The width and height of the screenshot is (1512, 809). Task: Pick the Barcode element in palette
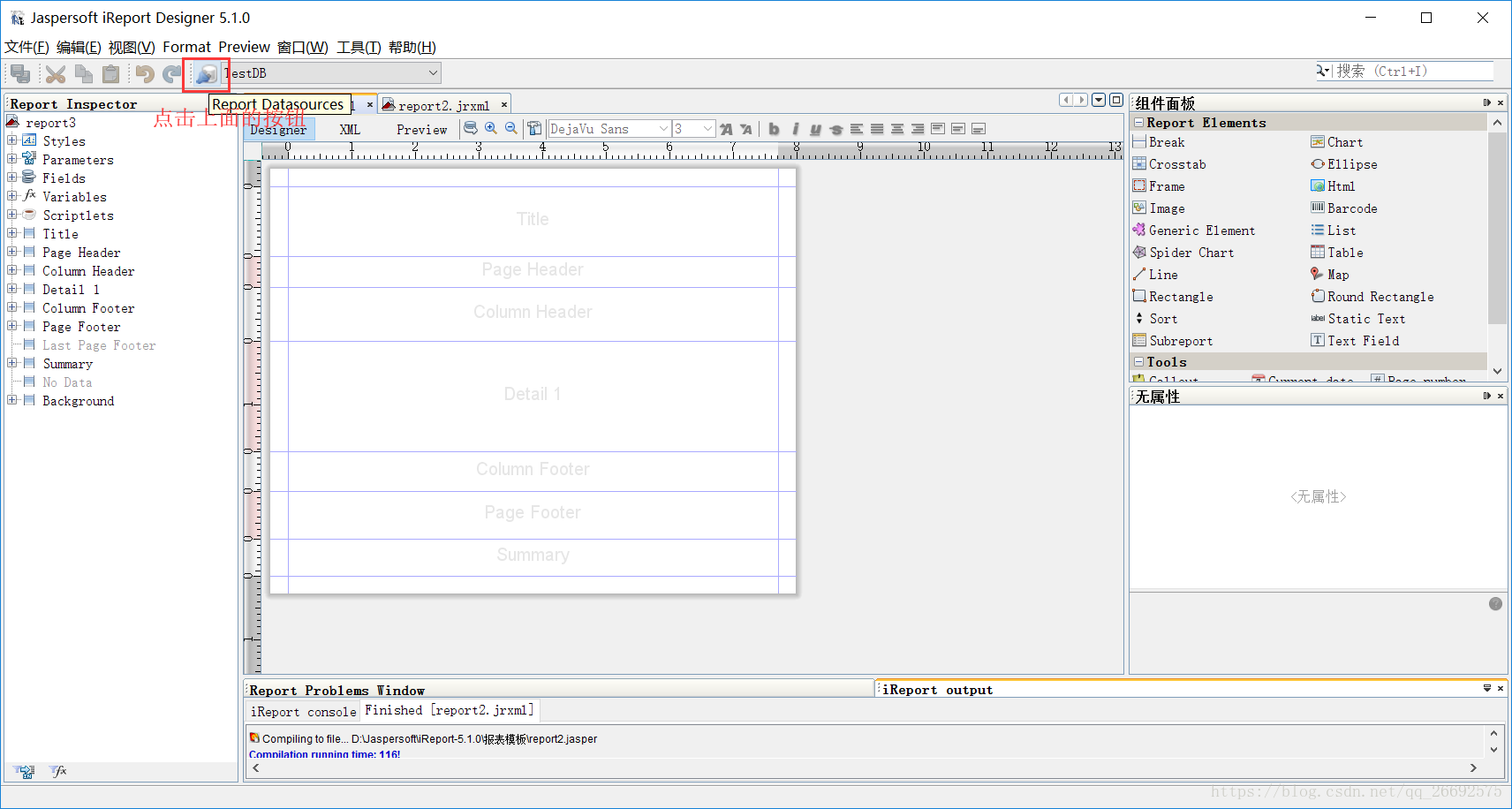point(1343,208)
